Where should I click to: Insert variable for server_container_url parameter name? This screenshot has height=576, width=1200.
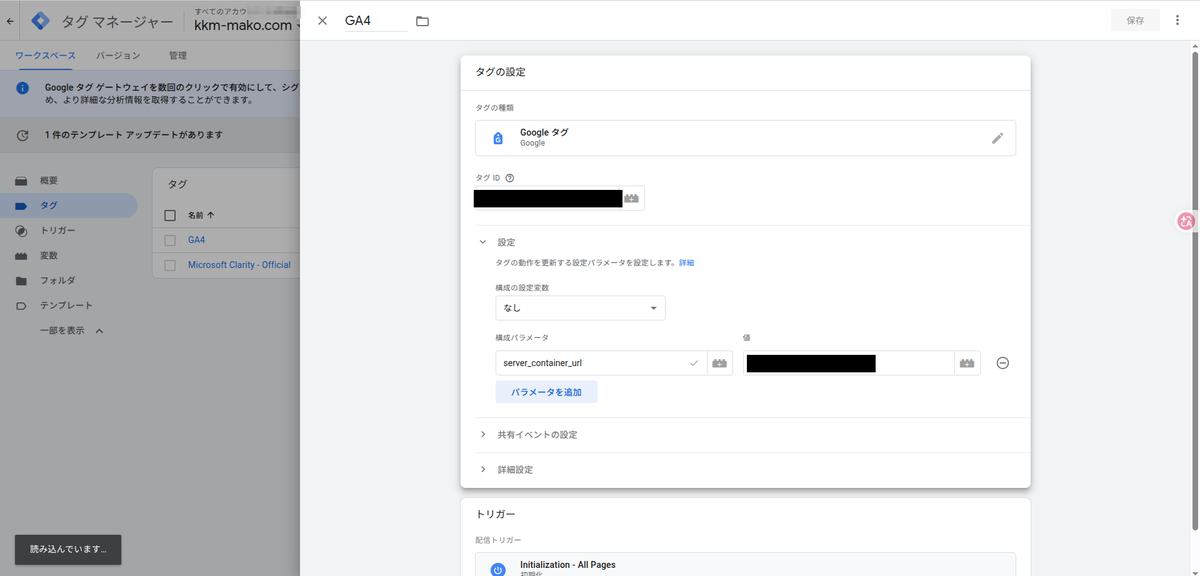pos(720,363)
